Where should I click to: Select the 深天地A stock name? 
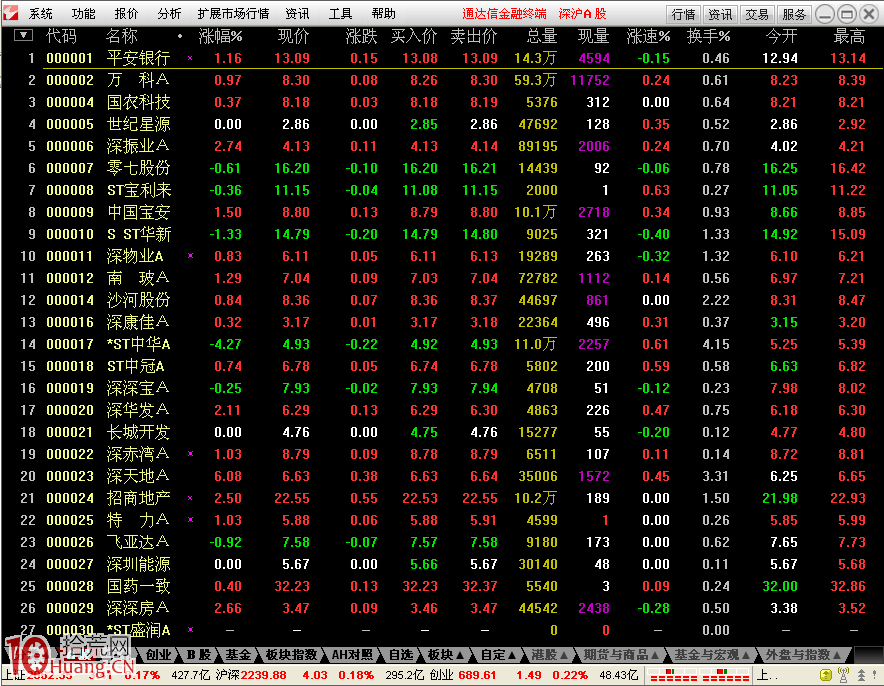pyautogui.click(x=138, y=476)
